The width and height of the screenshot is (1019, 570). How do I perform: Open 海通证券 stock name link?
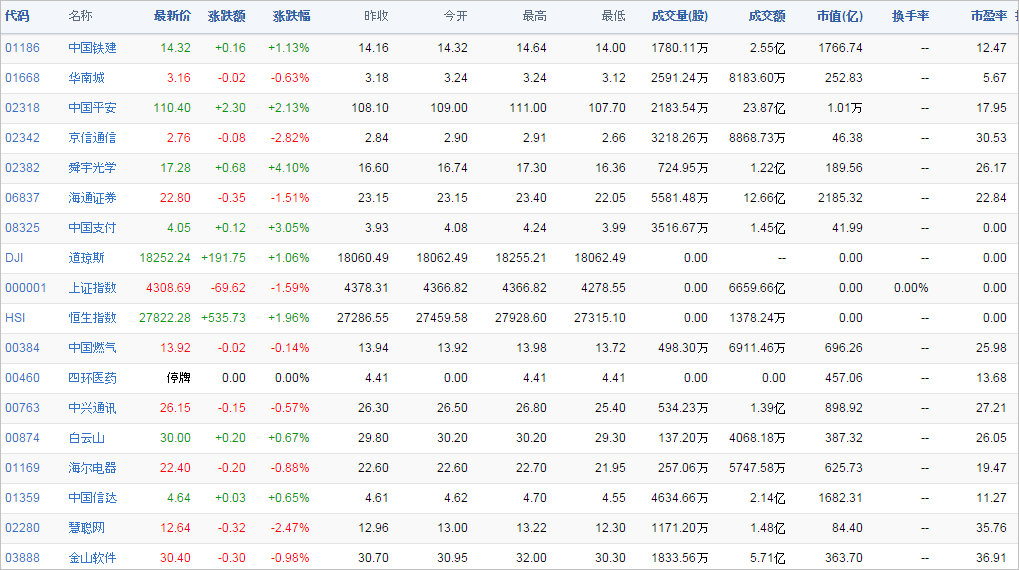point(92,198)
